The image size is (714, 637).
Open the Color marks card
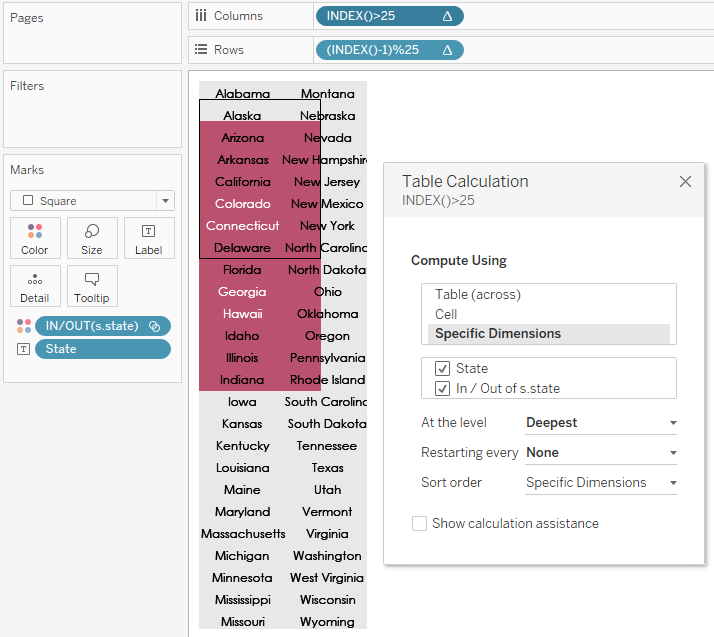click(35, 238)
